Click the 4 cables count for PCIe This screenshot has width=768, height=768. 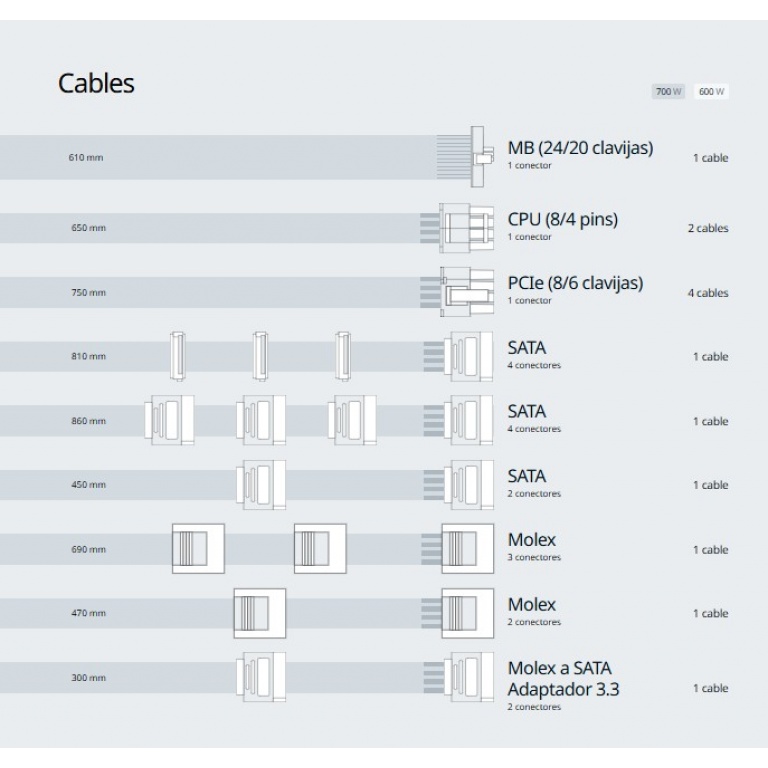(707, 293)
